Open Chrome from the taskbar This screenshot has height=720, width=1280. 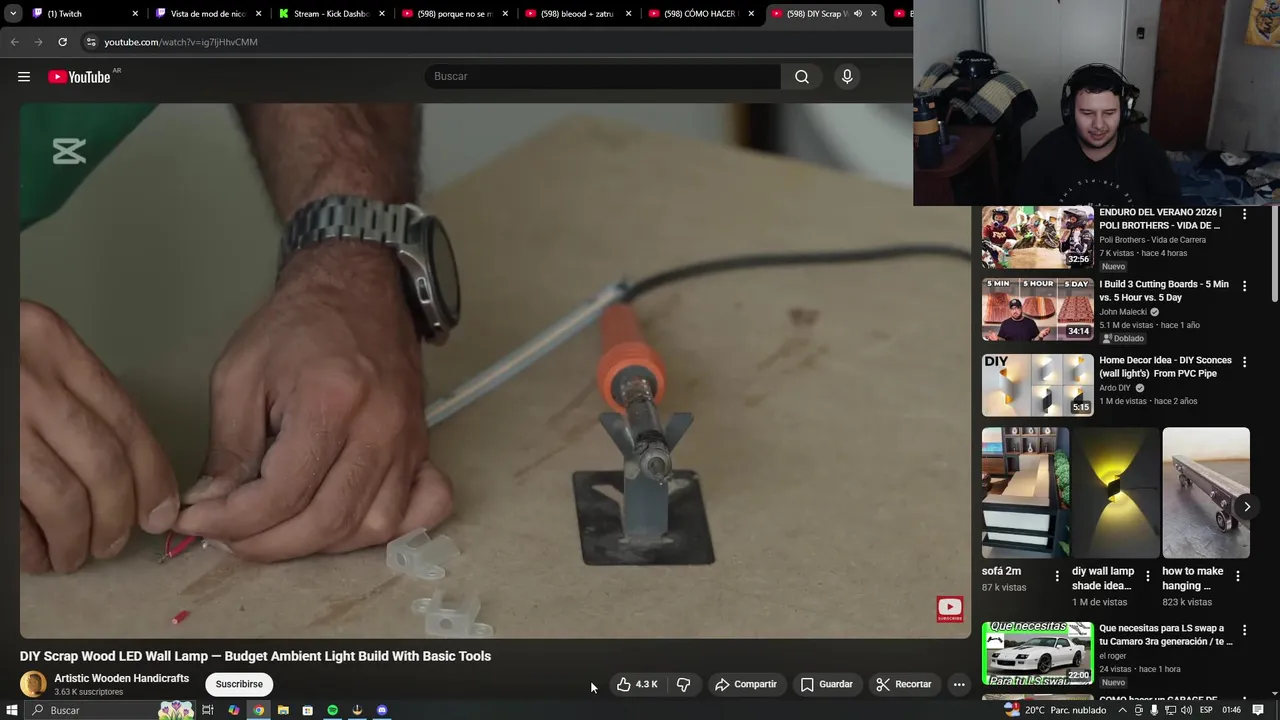(x=258, y=710)
